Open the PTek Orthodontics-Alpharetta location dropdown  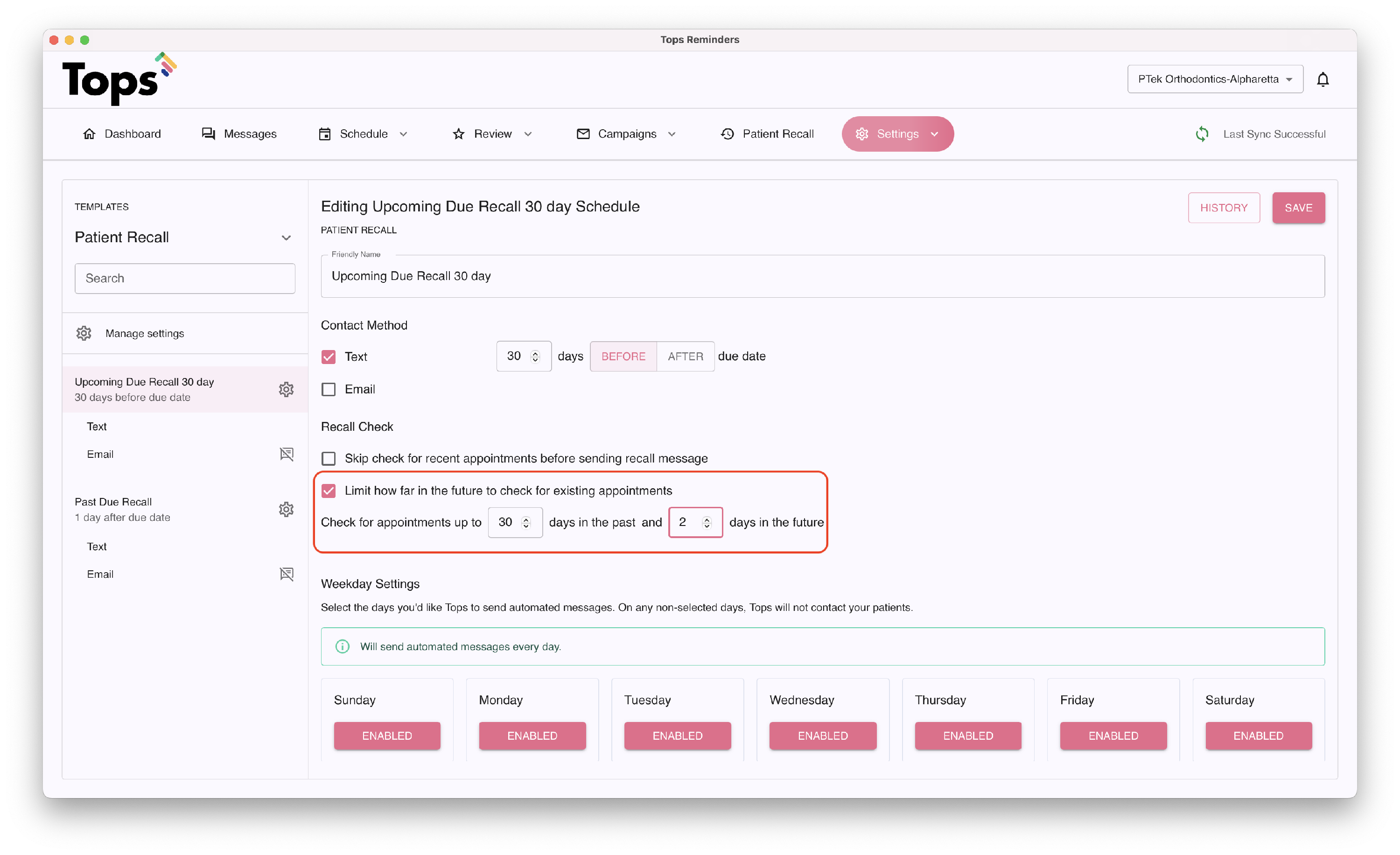(1215, 79)
